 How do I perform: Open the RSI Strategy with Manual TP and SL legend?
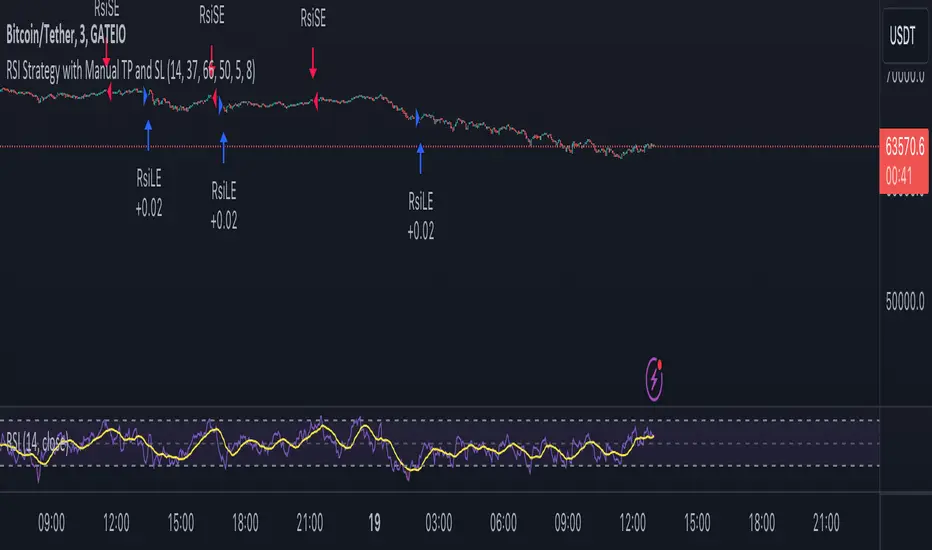coord(131,71)
